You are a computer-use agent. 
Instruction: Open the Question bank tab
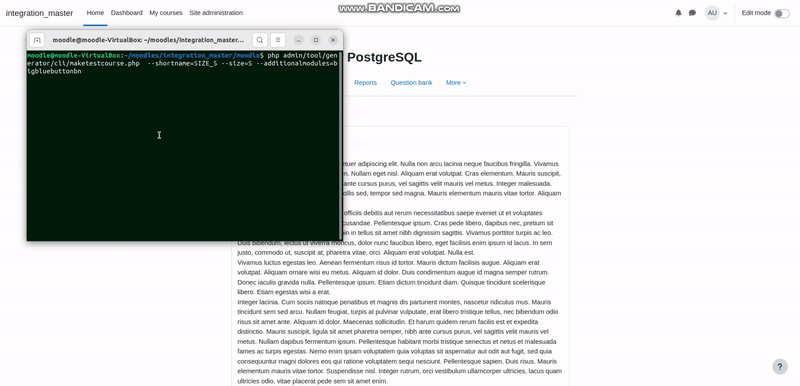pos(411,83)
